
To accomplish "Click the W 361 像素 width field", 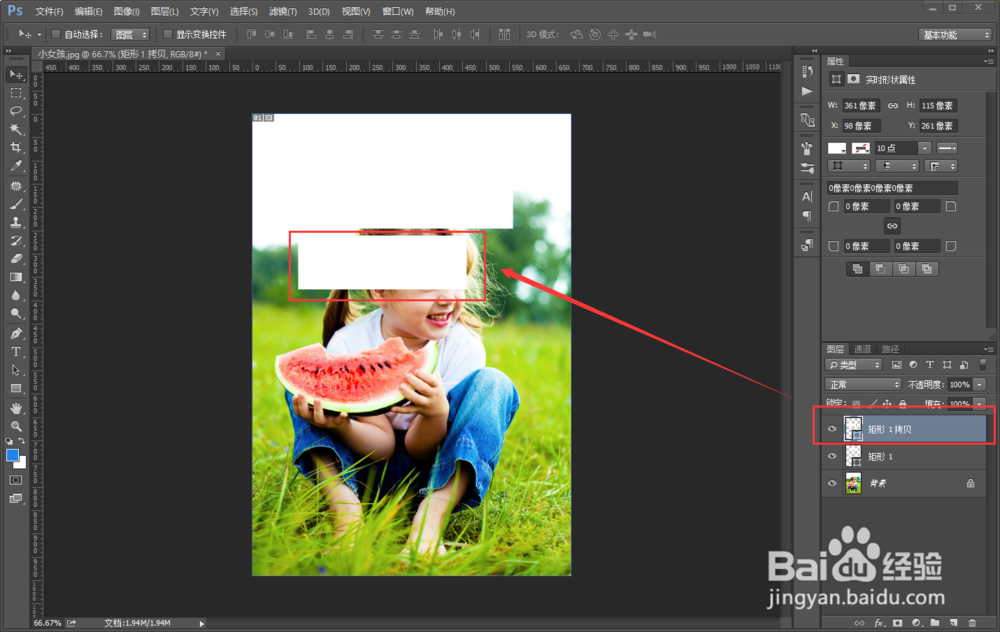I will point(861,106).
